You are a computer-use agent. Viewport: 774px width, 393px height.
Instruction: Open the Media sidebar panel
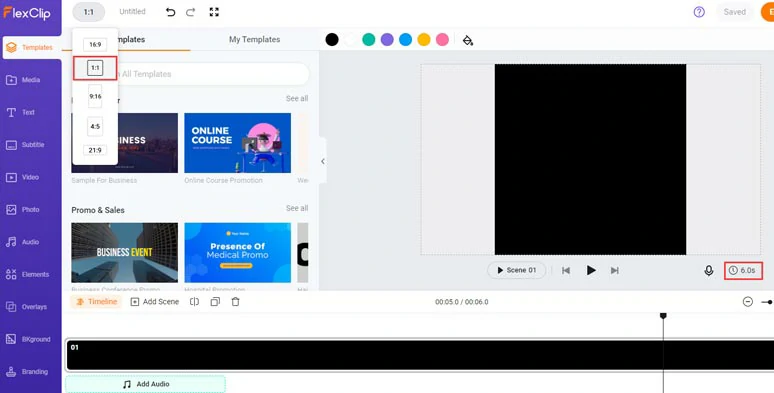tap(23, 79)
